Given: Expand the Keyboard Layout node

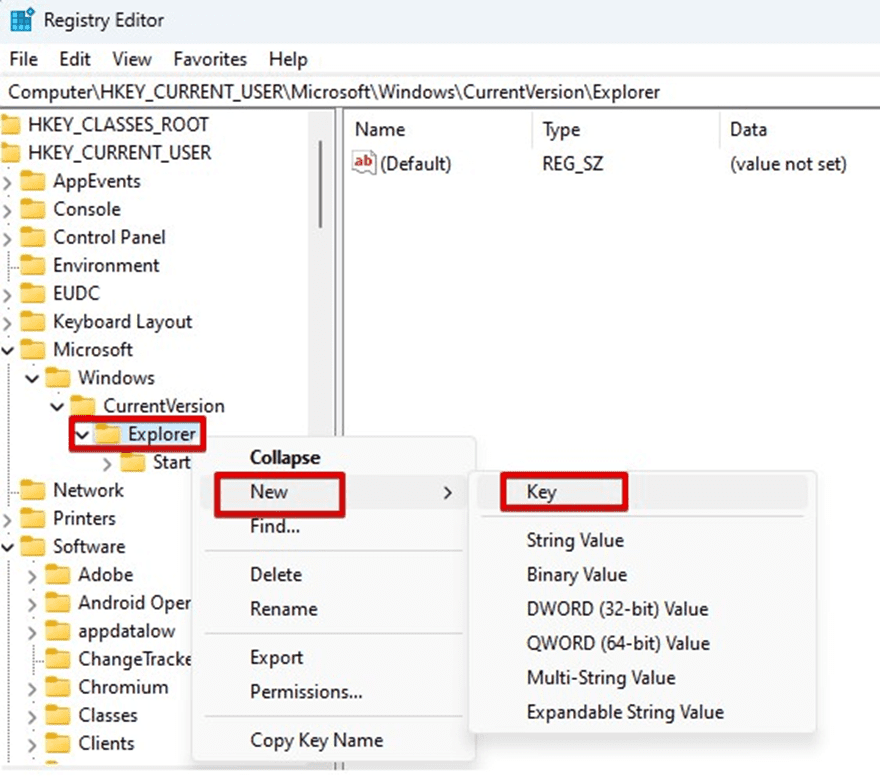Looking at the screenshot, I should pos(9,322).
